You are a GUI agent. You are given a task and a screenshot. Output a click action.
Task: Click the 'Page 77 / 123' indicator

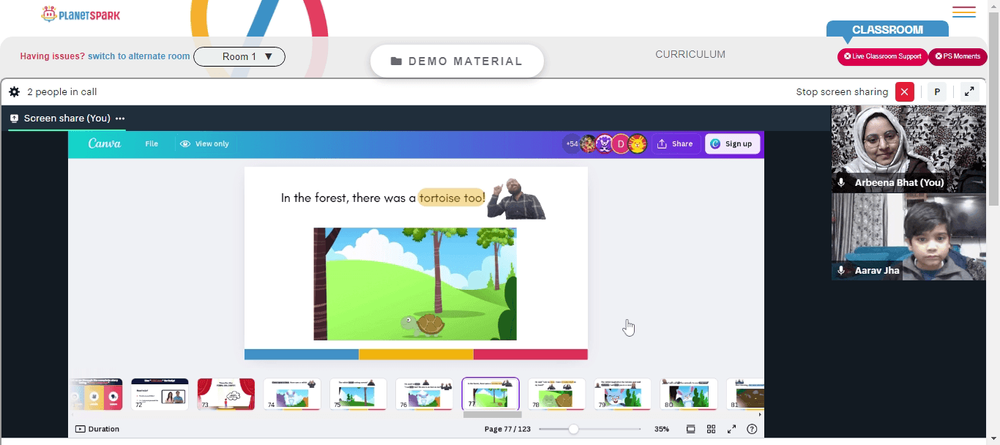pos(508,429)
